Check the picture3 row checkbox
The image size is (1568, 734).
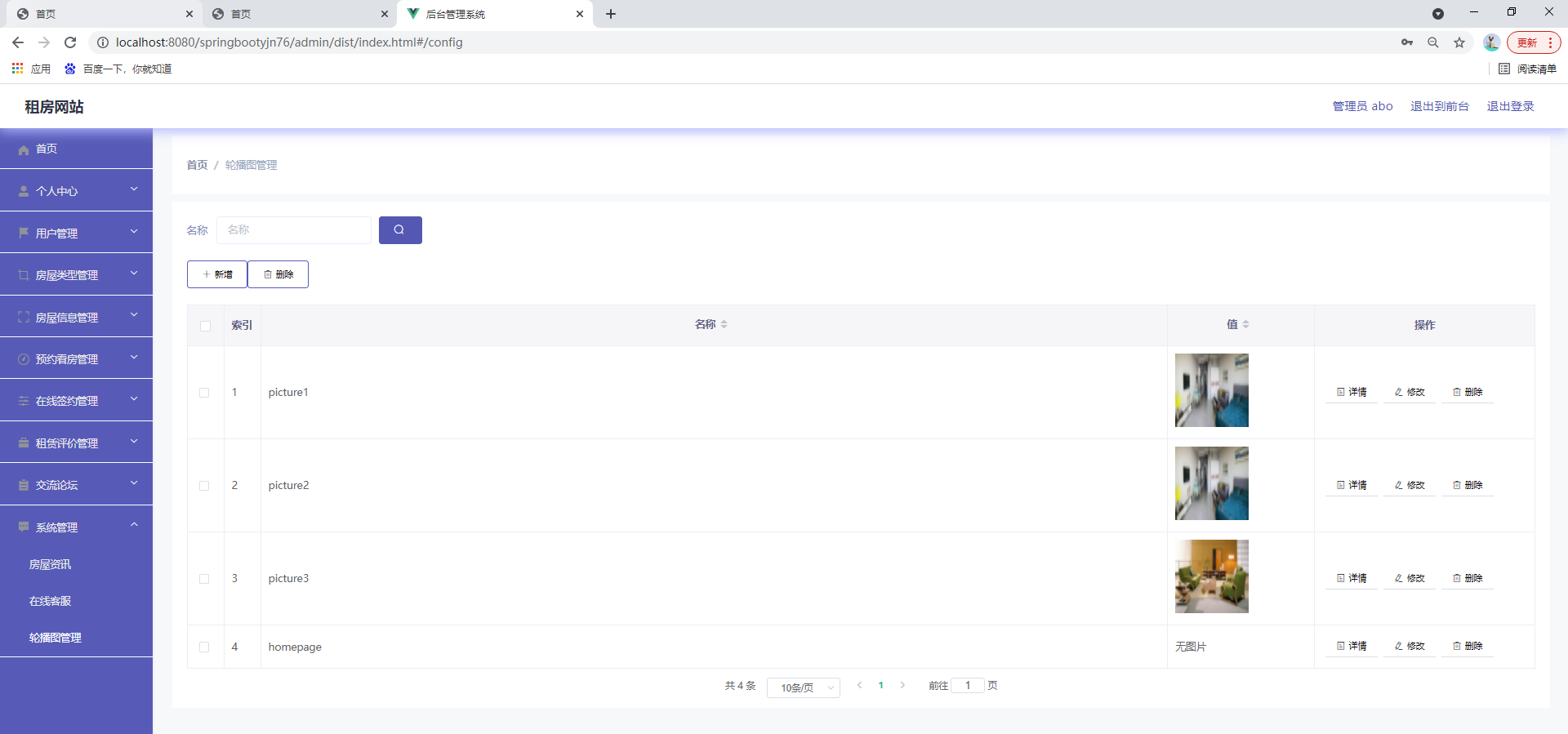pyautogui.click(x=204, y=579)
